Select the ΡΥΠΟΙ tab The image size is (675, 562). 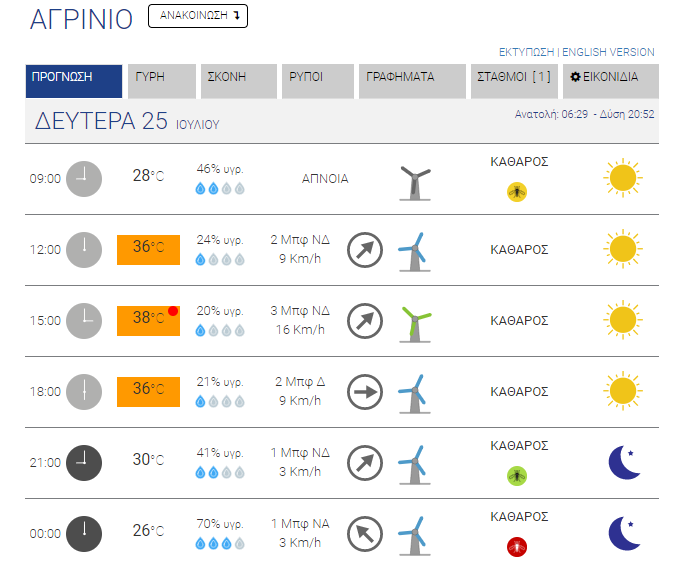[x=318, y=81]
